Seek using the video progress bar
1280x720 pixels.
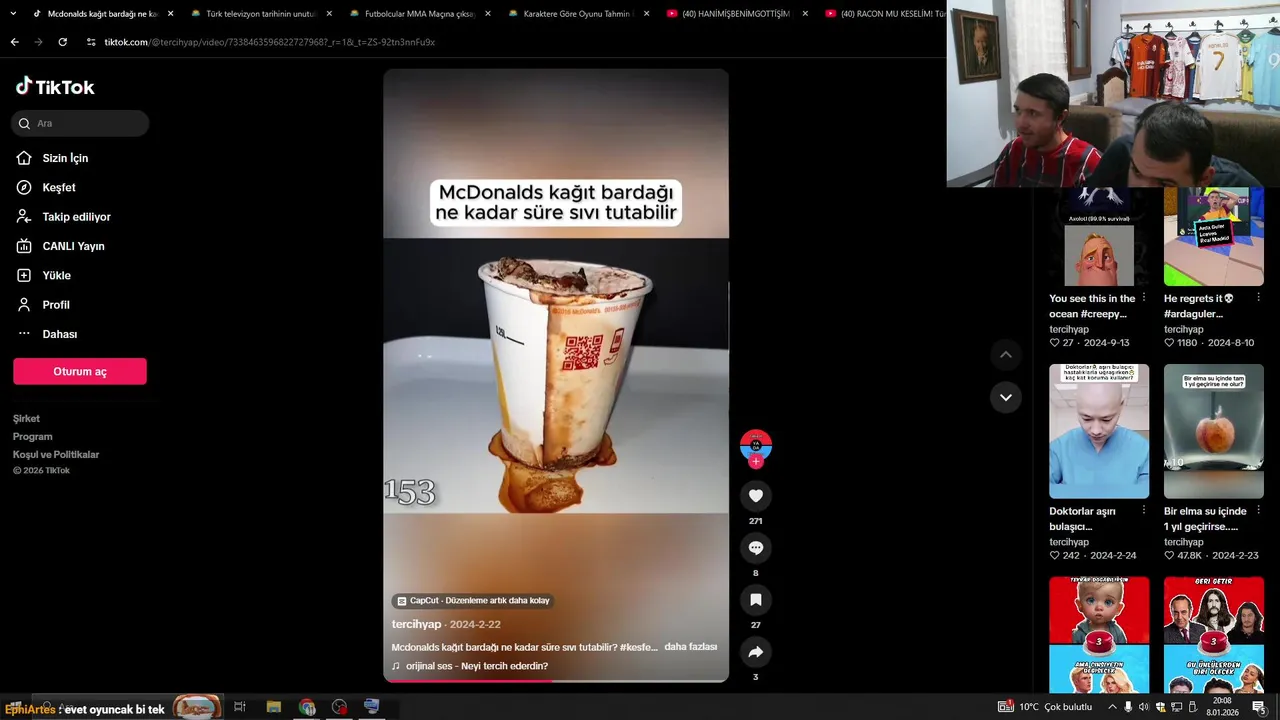(556, 680)
